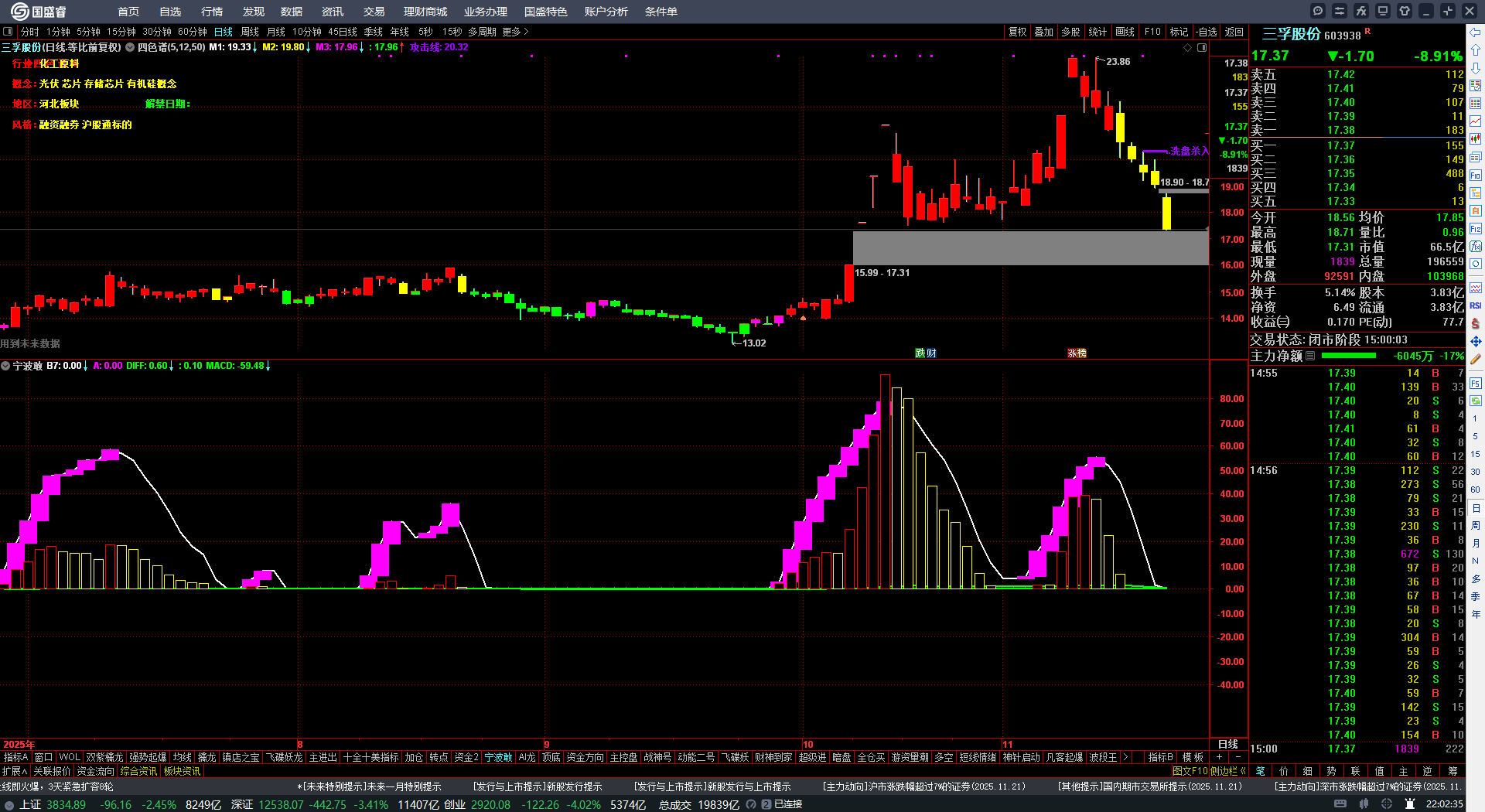Open the 行情 menu

pos(212,12)
